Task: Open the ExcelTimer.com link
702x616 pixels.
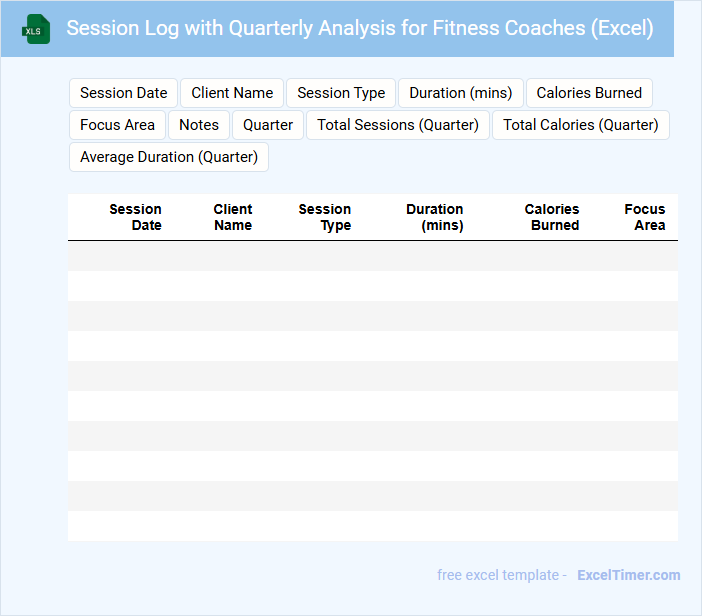Action: click(x=628, y=575)
